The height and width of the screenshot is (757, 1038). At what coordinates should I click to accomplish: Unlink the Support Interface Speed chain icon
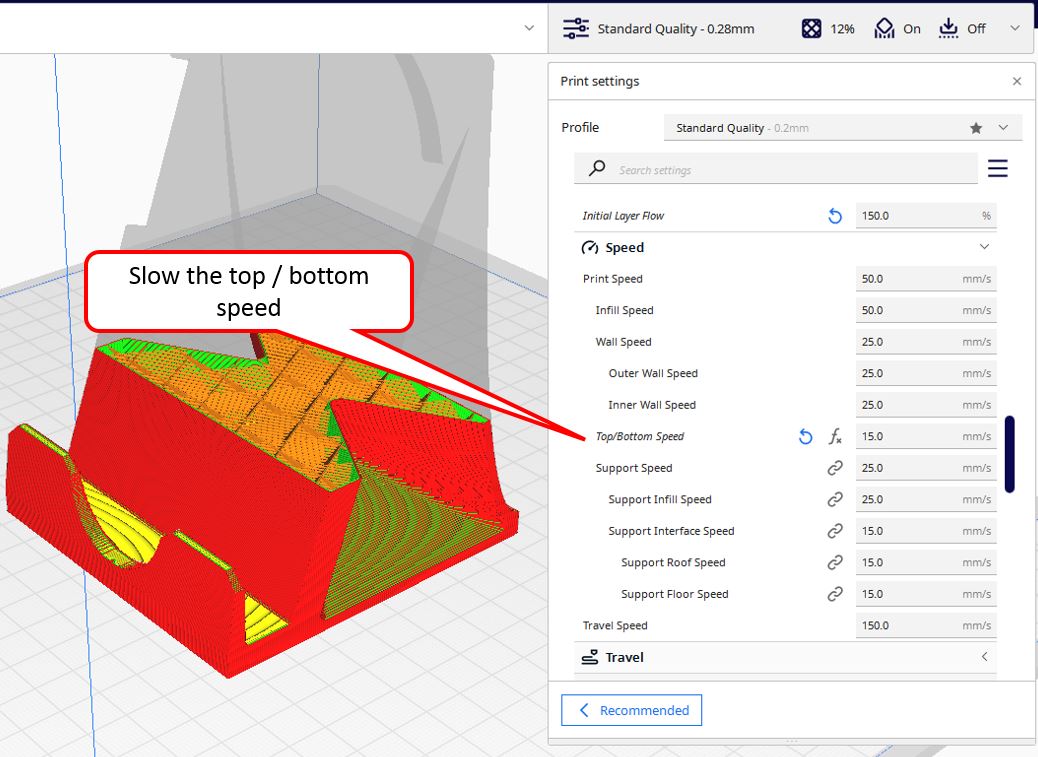point(835,530)
